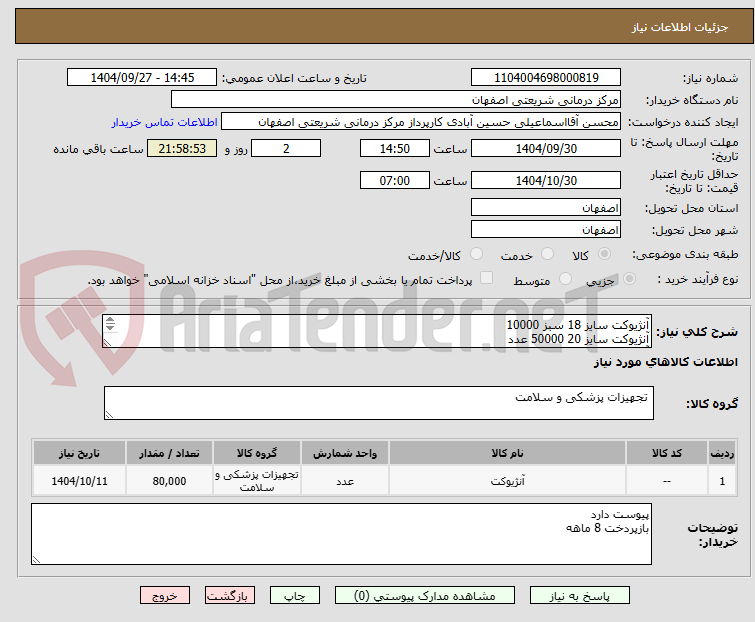Click the توضیحات خریدار text area
Screen dimensions: 755x622
(x=341, y=534)
